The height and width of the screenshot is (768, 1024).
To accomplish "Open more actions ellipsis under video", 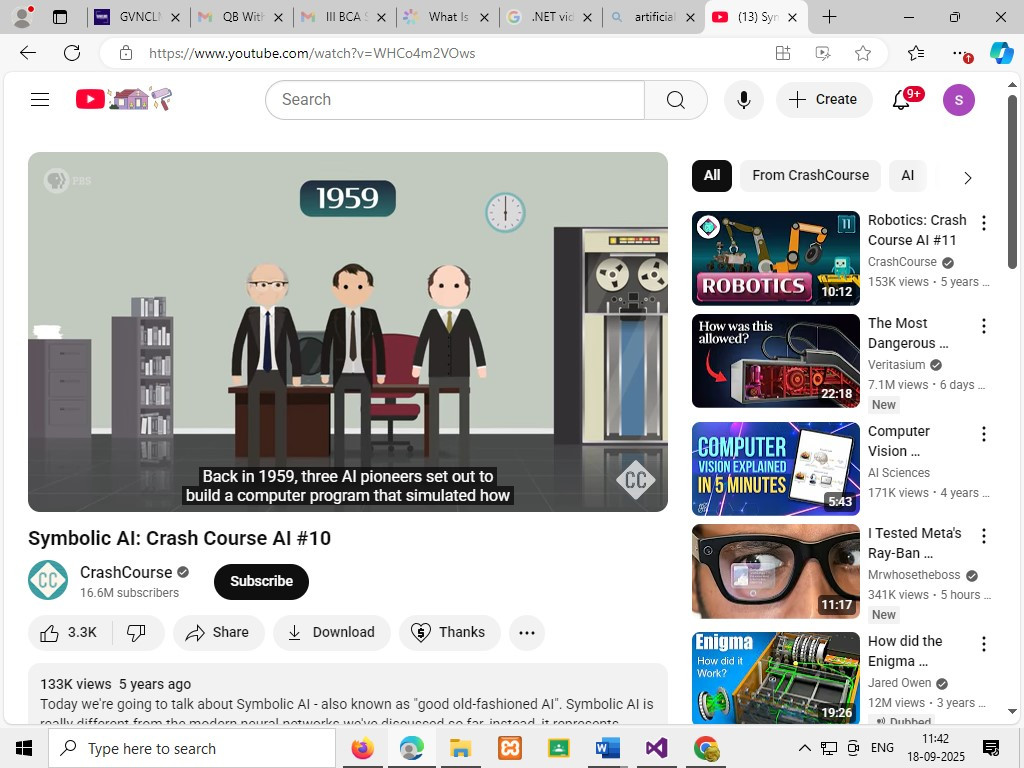I will pos(527,632).
